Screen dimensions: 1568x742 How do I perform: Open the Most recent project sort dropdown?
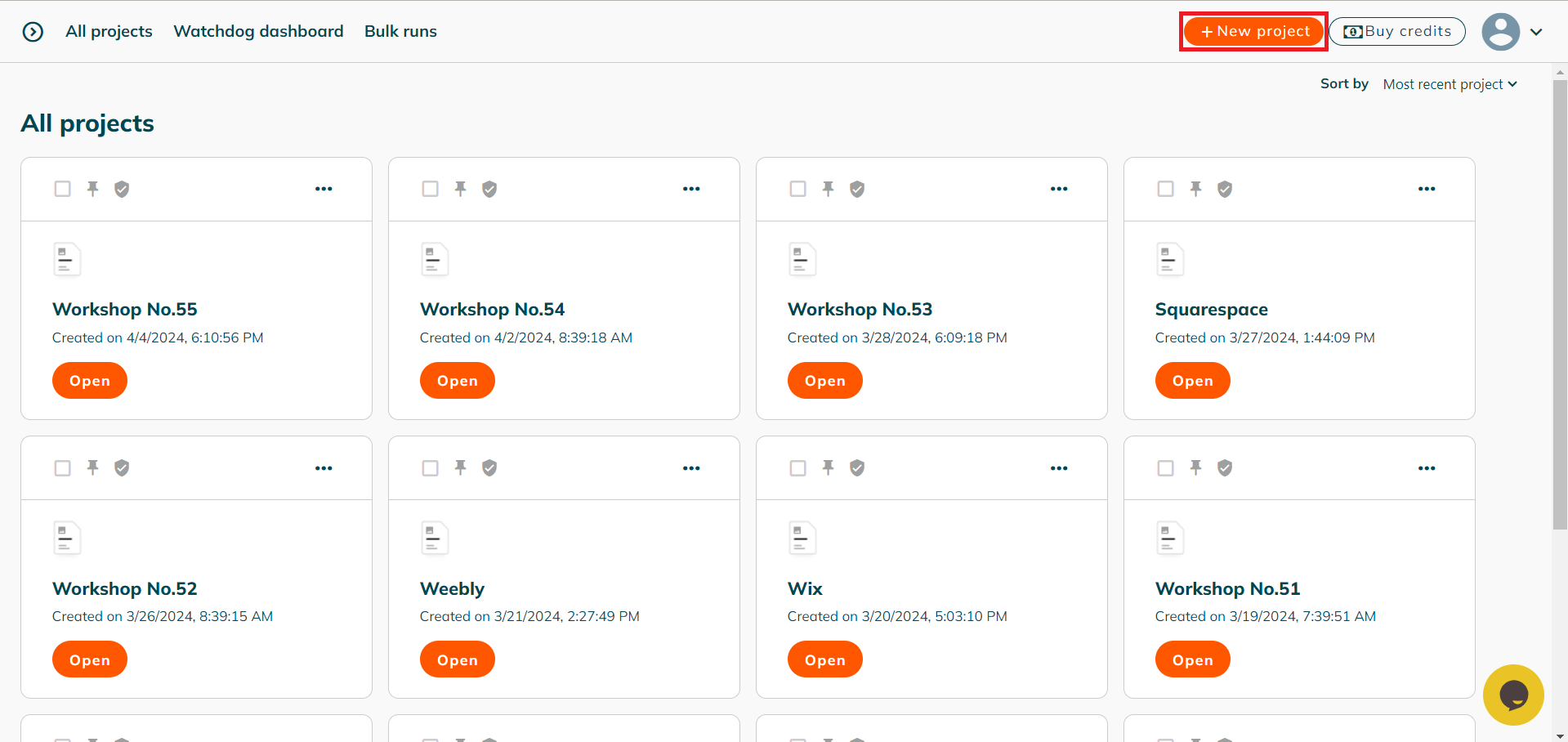pos(1450,84)
